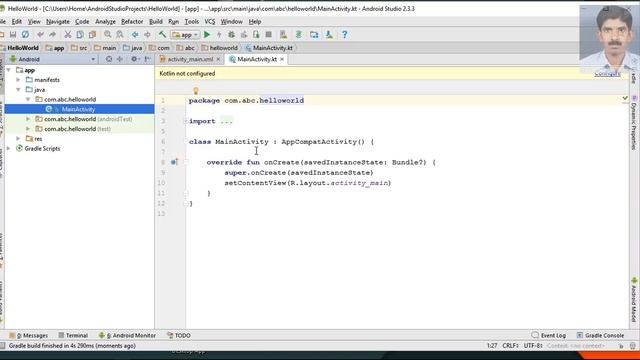This screenshot has height=360, width=640.
Task: Open the AVD Manager icon
Action: [x=283, y=35]
